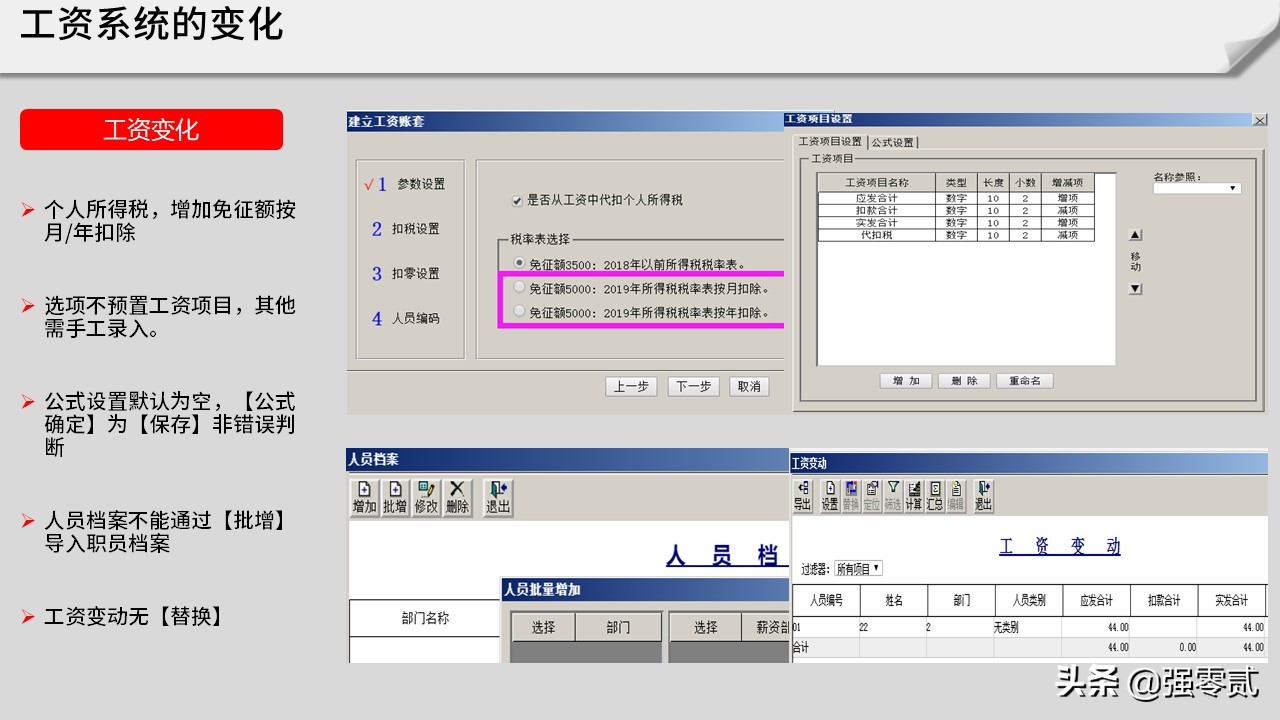Click 小数 column header

tap(1025, 183)
